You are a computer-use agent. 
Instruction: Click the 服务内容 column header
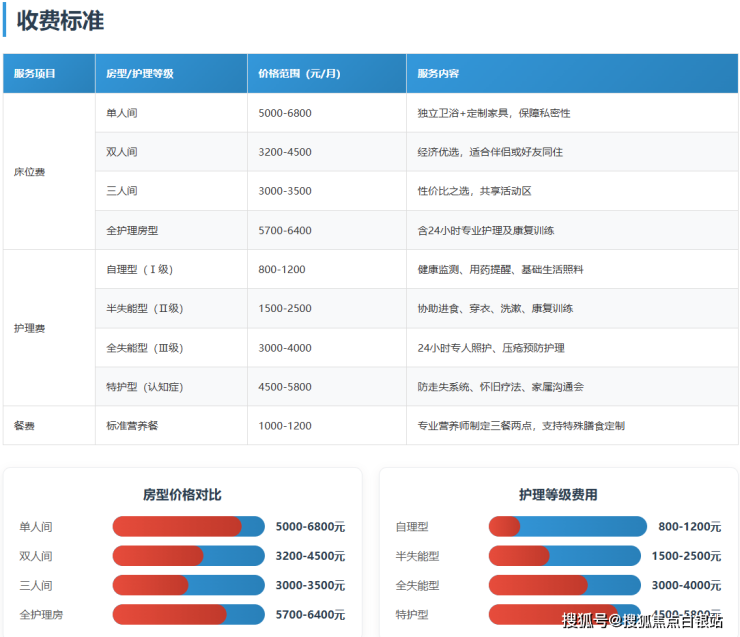(439, 74)
